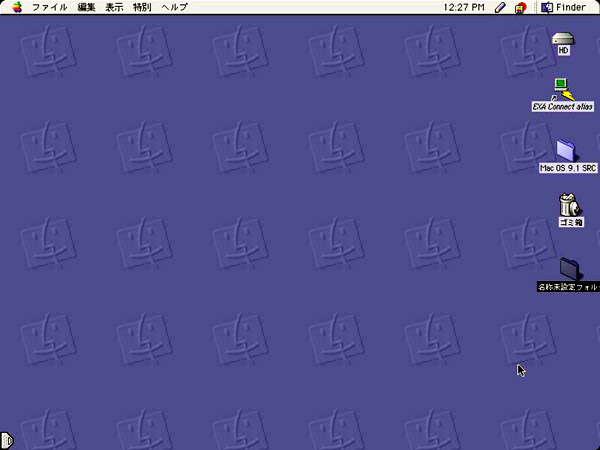Select the EVA Connect alias icon

562,88
